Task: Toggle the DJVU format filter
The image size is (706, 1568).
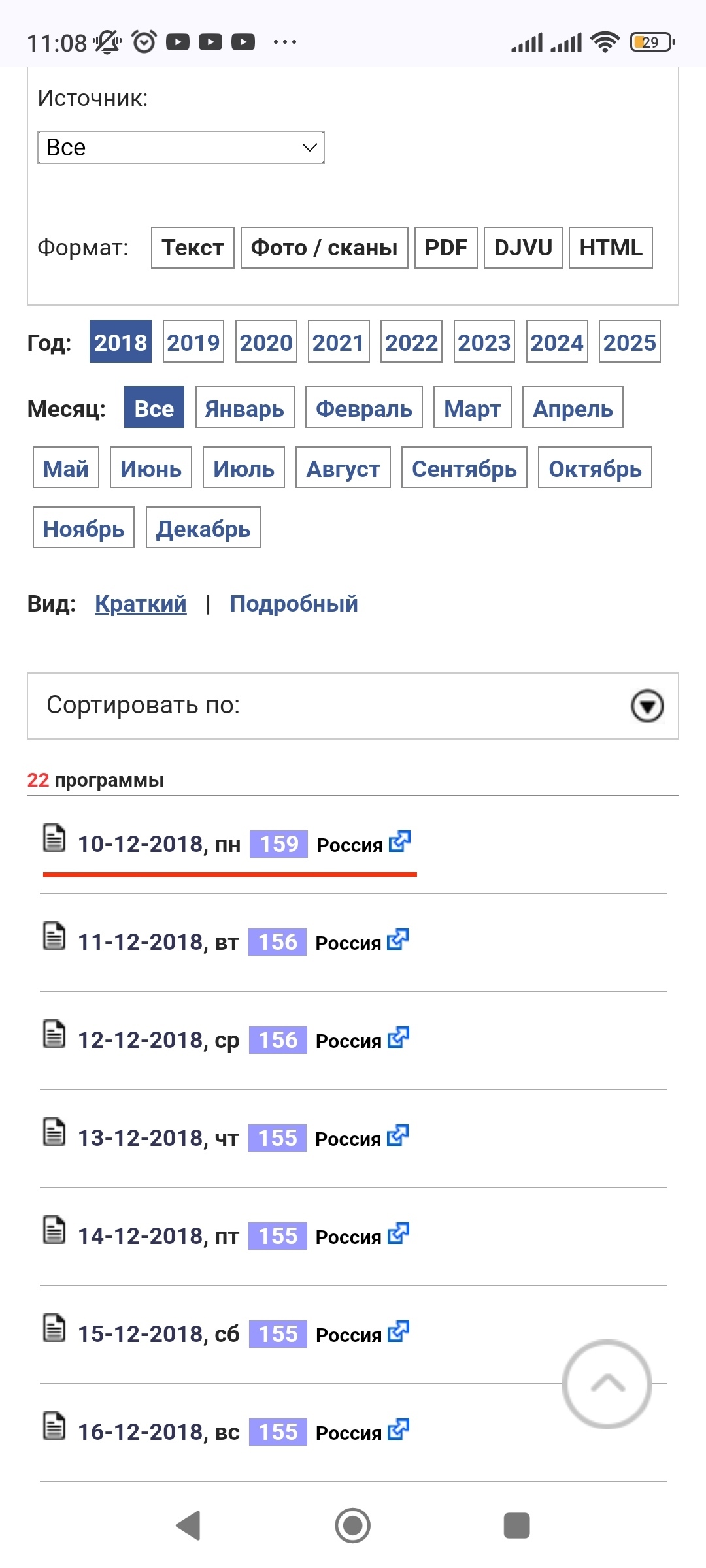Action: point(523,248)
